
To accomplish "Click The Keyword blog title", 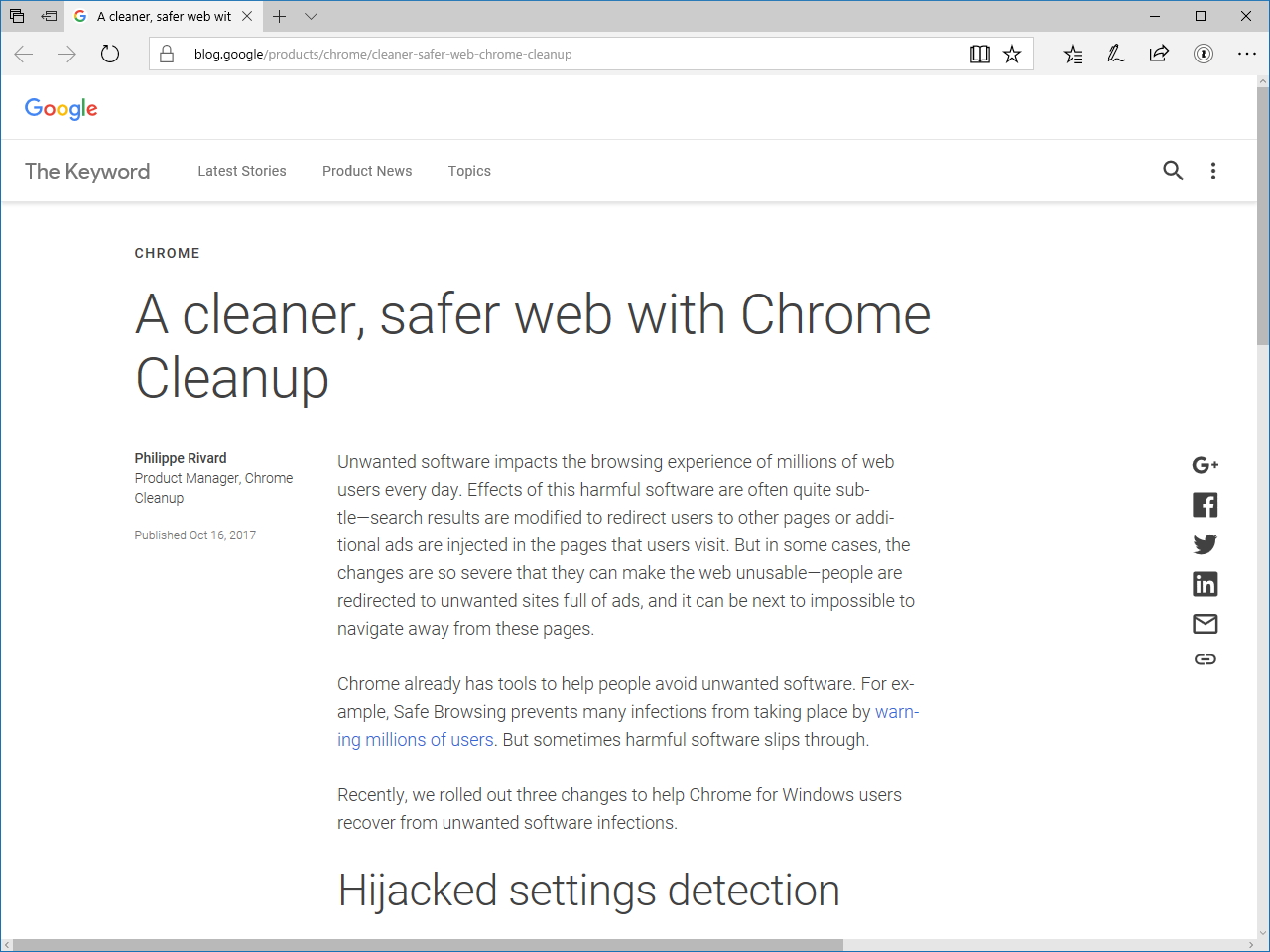I will click(87, 171).
